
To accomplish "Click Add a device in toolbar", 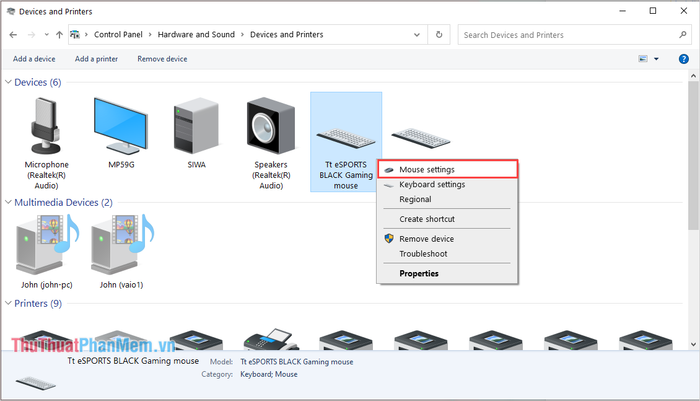I will [x=34, y=59].
